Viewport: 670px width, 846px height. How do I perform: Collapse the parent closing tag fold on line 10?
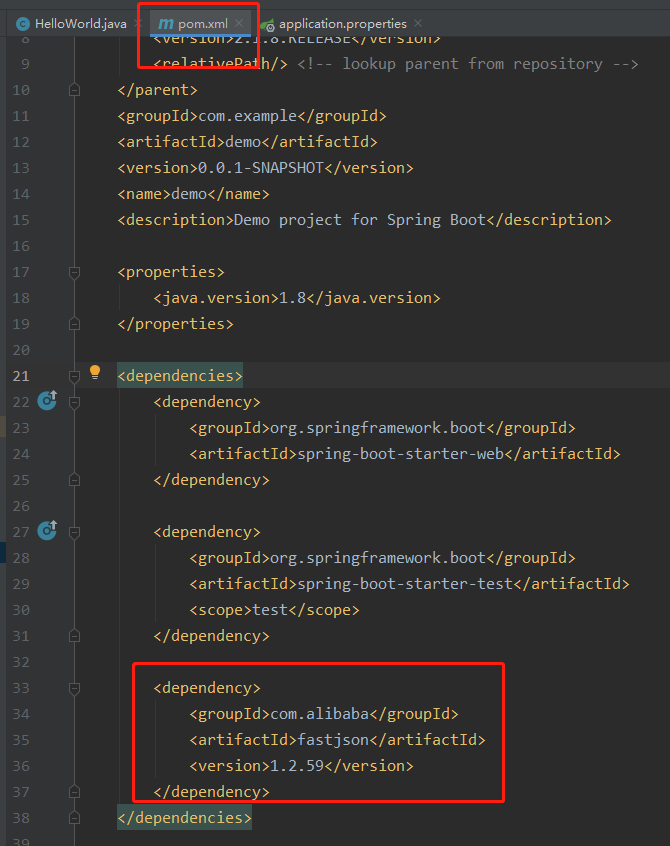(74, 90)
